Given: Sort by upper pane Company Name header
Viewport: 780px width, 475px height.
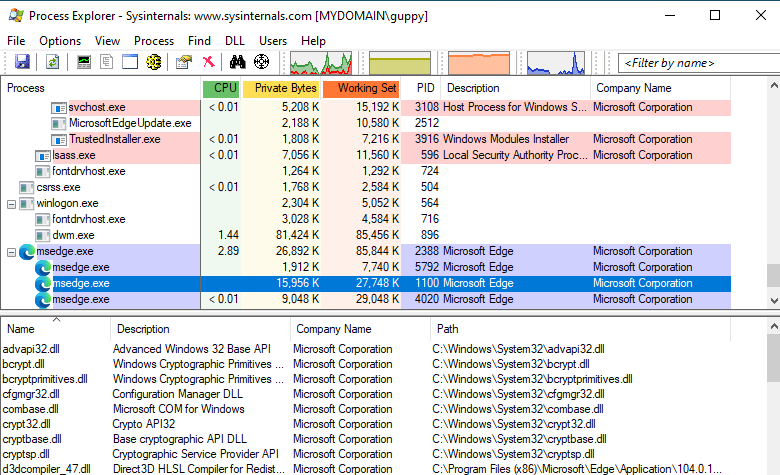Looking at the screenshot, I should coord(661,88).
